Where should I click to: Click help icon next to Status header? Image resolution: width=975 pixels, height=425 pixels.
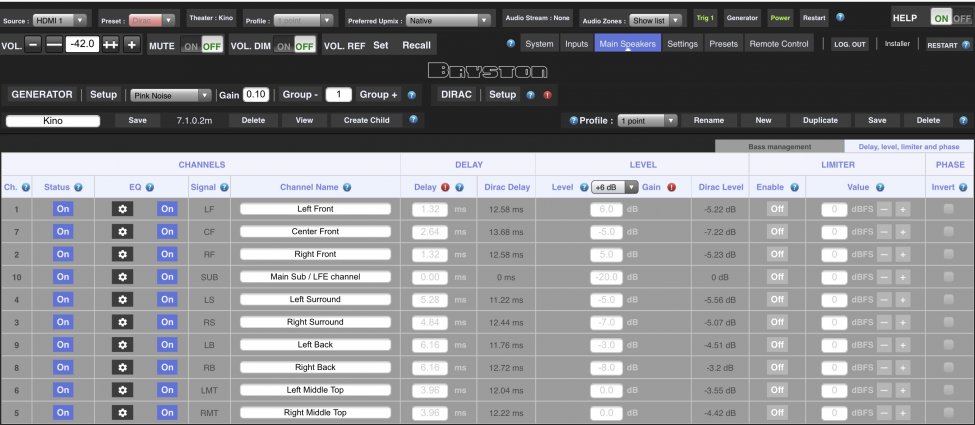(78, 187)
